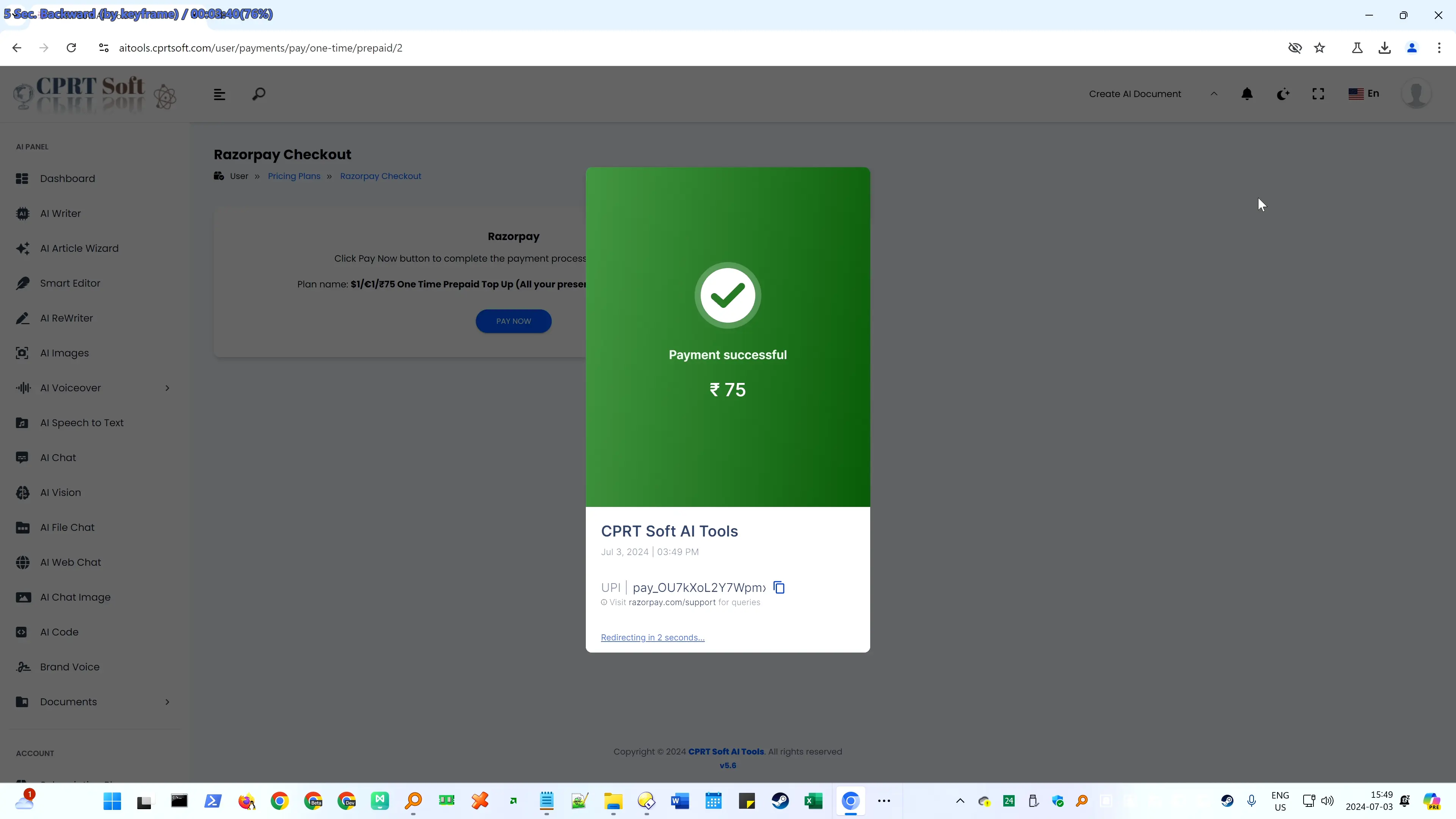Open the search magnifier in header

click(x=258, y=94)
